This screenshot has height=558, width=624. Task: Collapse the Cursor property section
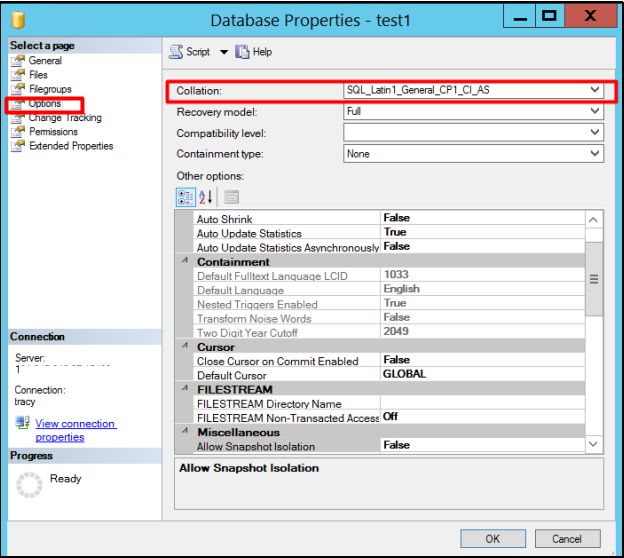183,347
